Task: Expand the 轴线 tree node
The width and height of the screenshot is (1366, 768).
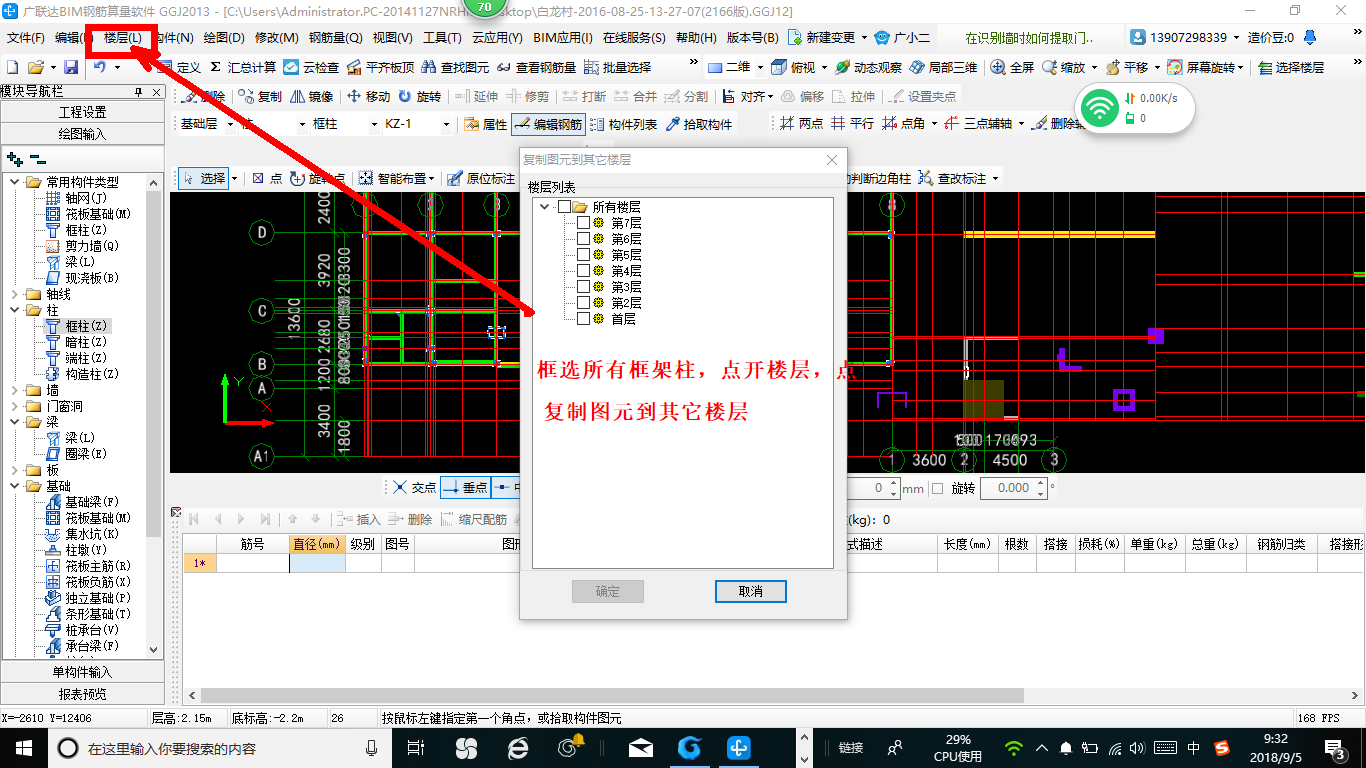Action: 14,294
